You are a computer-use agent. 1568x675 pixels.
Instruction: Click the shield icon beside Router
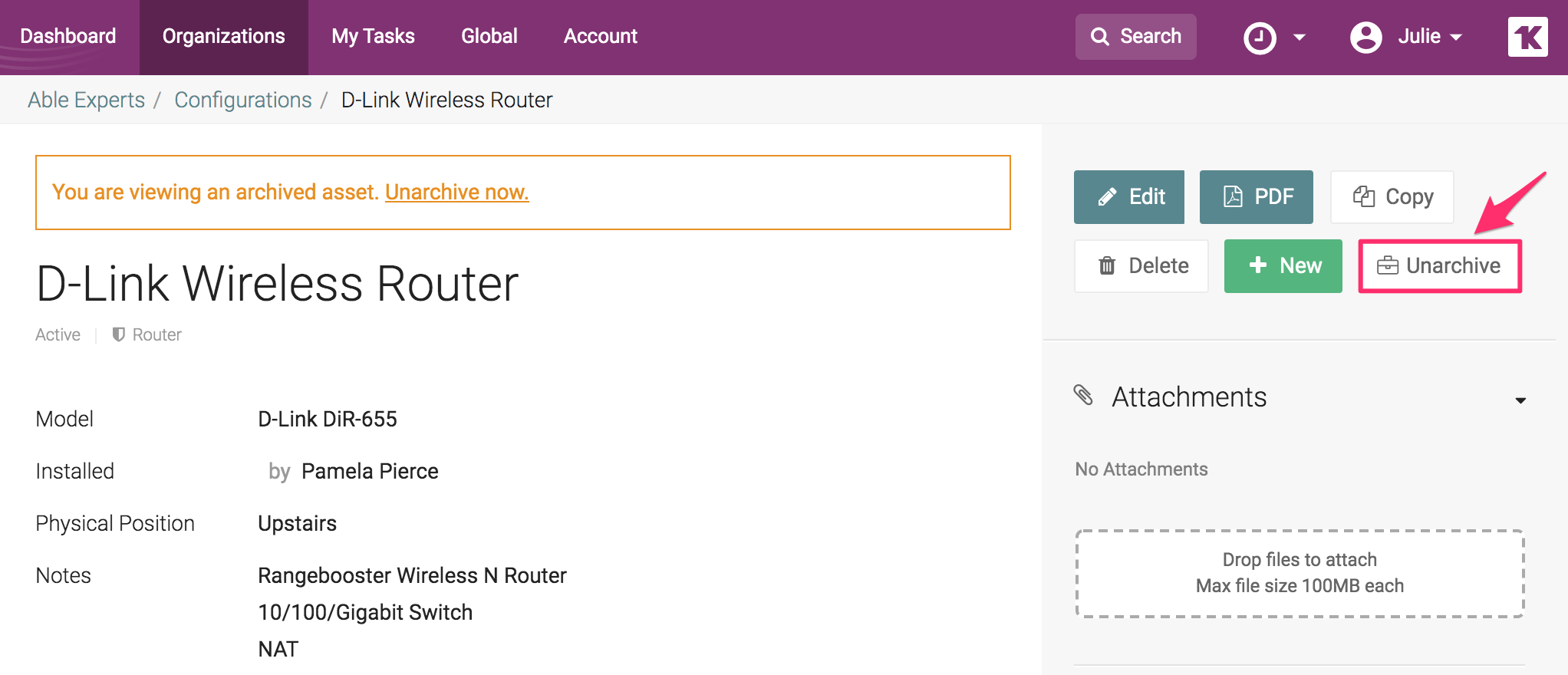pos(118,334)
